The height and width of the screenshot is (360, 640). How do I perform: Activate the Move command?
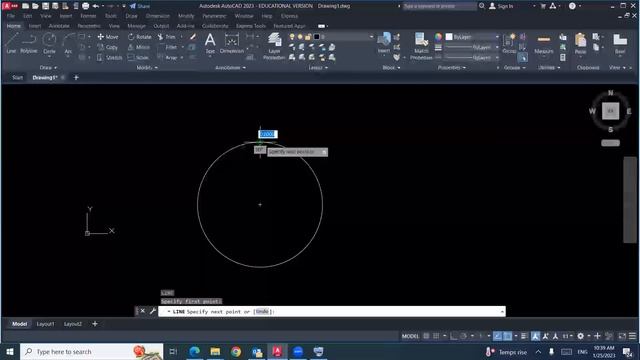(x=108, y=37)
